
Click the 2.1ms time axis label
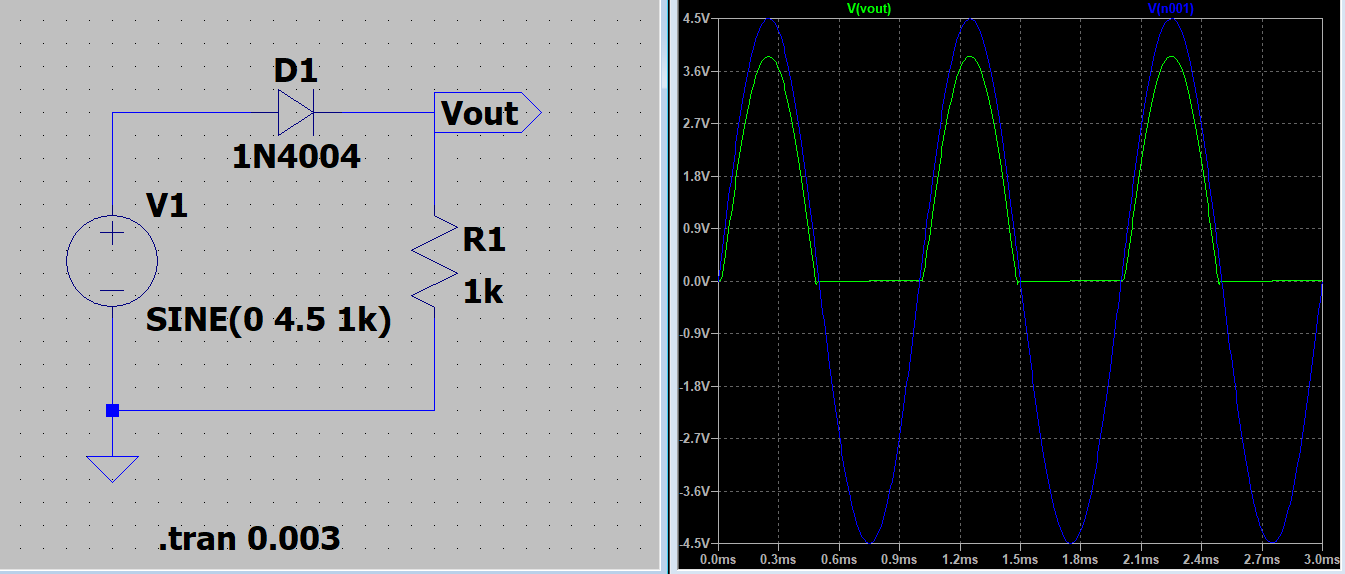1141,560
